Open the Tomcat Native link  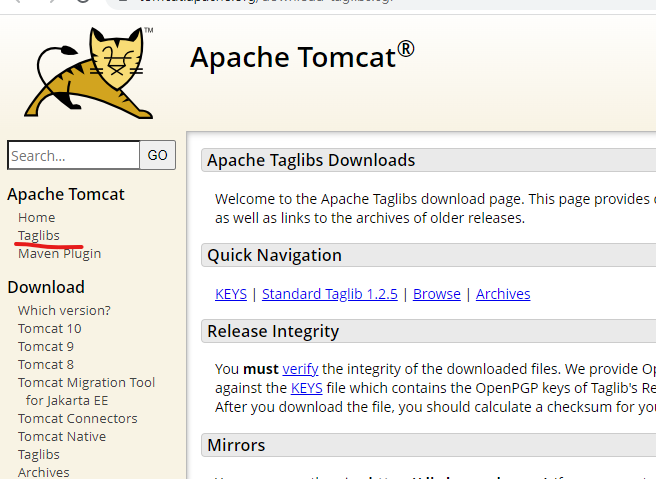pyautogui.click(x=62, y=436)
